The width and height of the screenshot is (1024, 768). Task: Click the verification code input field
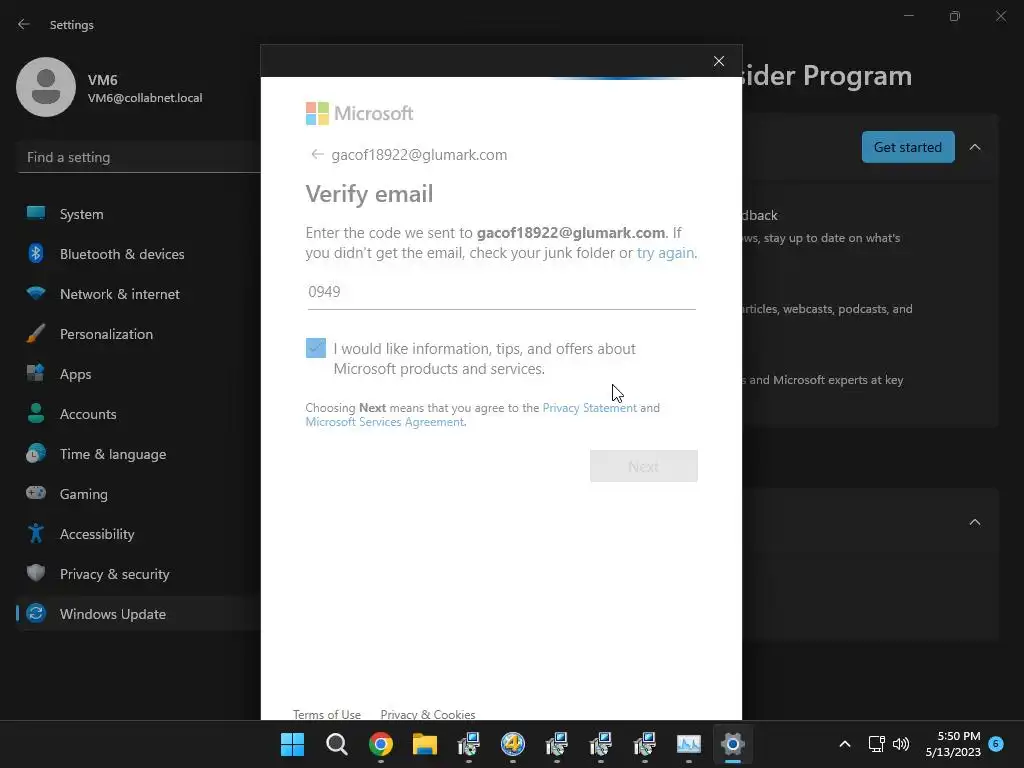502,291
